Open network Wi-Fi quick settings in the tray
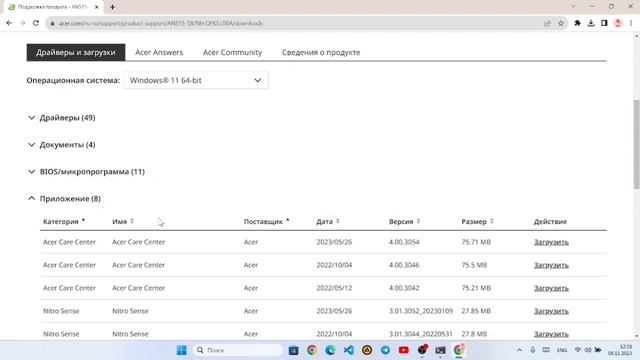Screen dimensions: 640x360 click(578, 350)
